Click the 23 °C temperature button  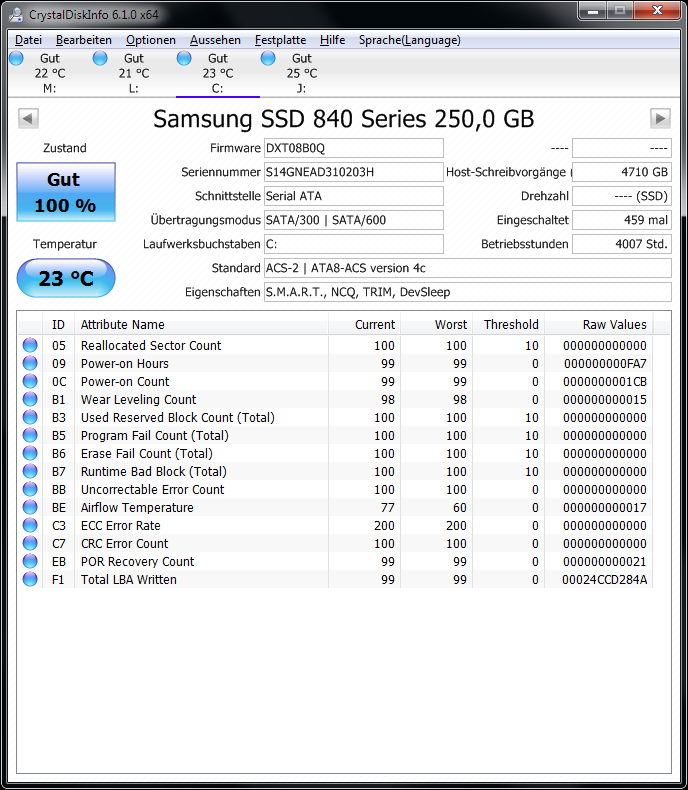click(66, 278)
